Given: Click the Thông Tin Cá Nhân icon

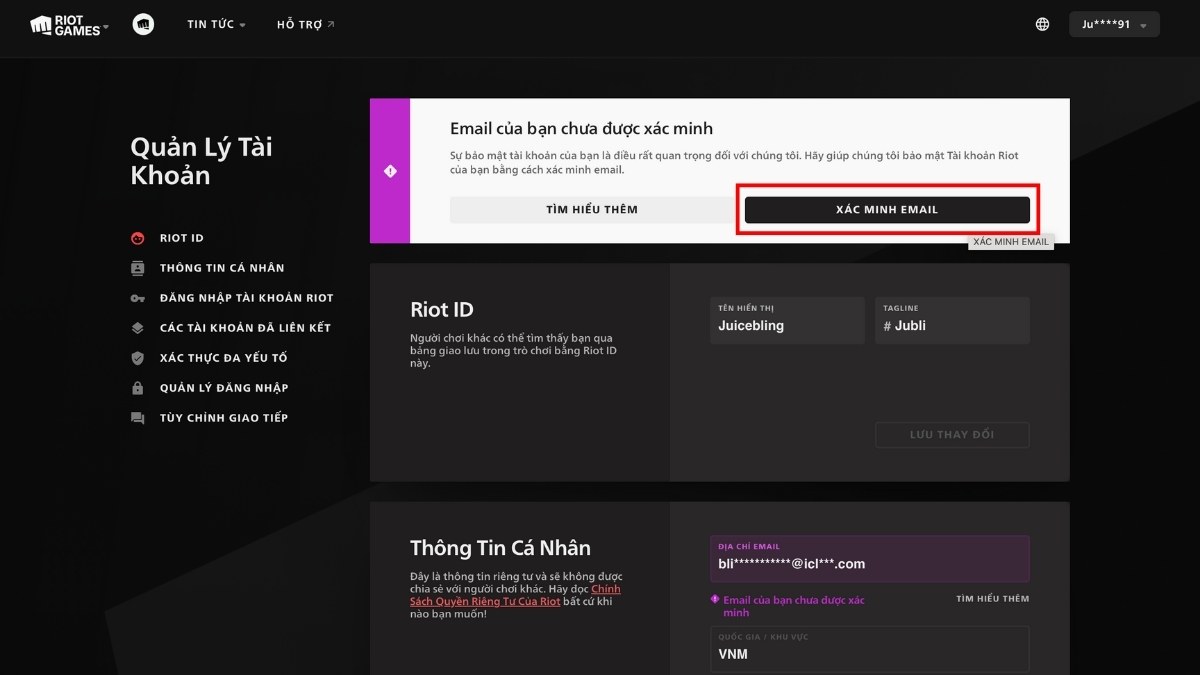Looking at the screenshot, I should (x=138, y=268).
